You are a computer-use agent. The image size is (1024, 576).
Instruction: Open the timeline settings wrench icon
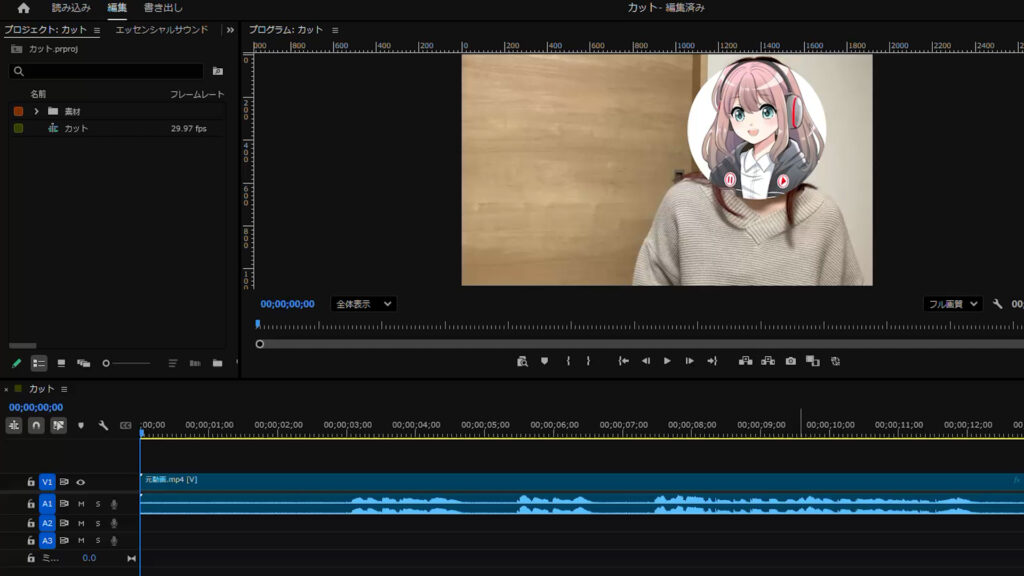pyautogui.click(x=105, y=426)
